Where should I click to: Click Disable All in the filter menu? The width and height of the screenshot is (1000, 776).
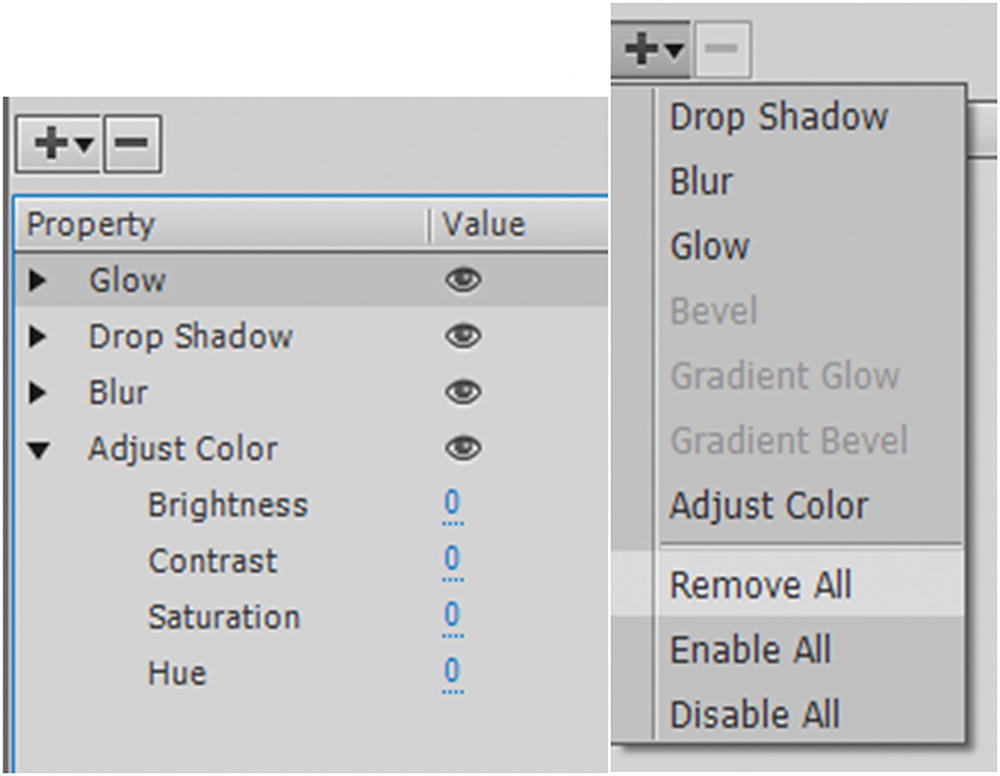[755, 714]
